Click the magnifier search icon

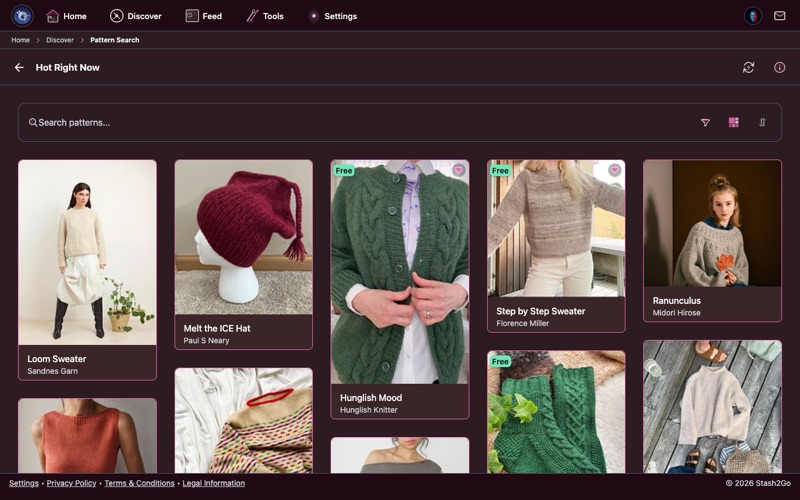click(x=33, y=122)
